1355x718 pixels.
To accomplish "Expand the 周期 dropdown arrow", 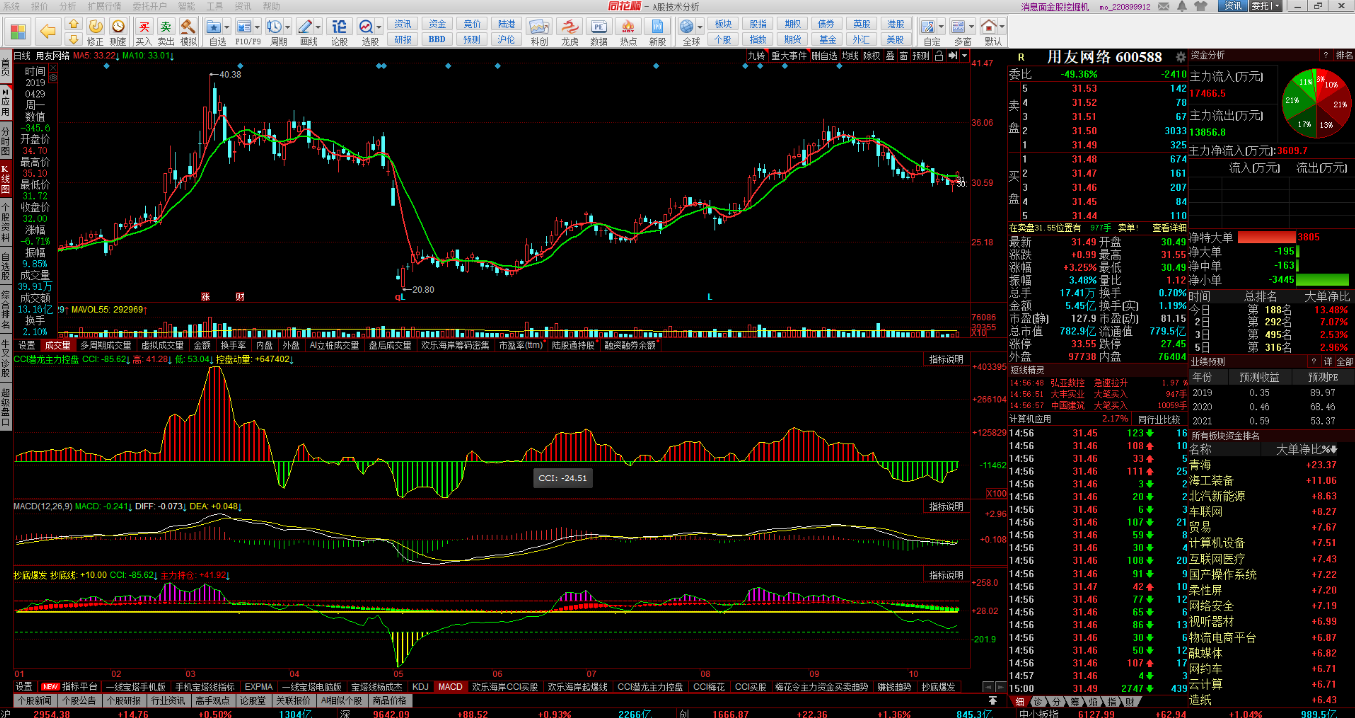I will pos(286,27).
